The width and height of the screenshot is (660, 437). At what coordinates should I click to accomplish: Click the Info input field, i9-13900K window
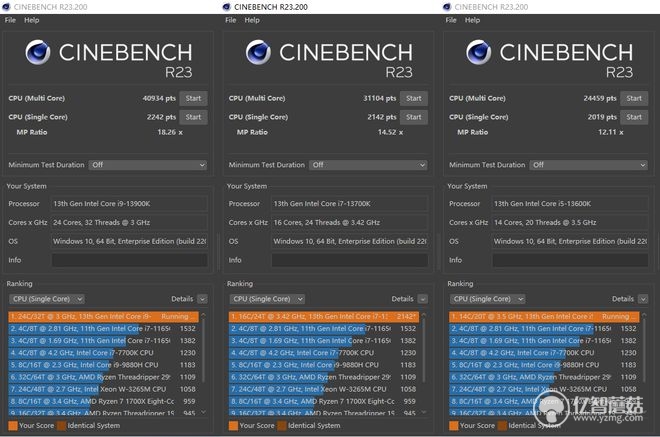tap(129, 260)
